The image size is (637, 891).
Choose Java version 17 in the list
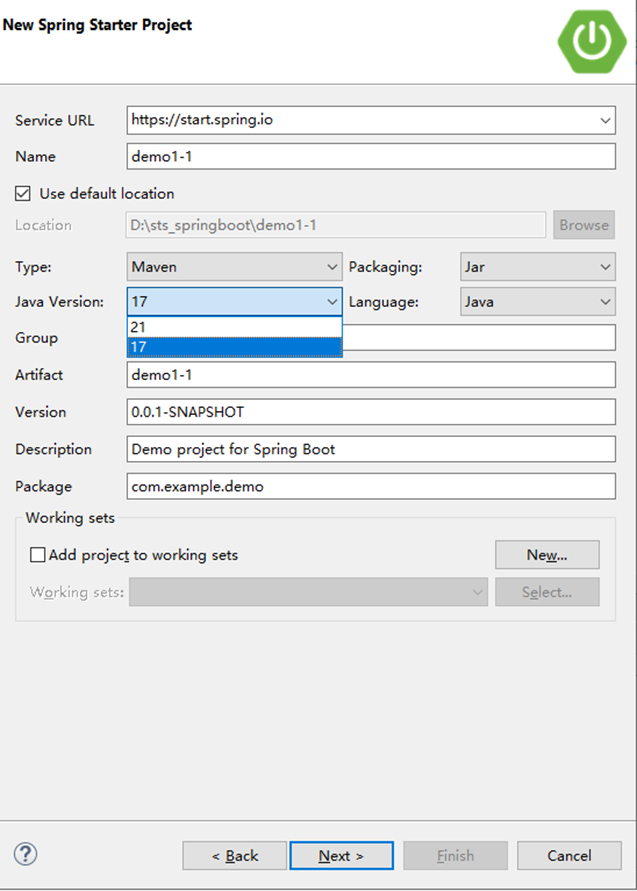point(234,349)
